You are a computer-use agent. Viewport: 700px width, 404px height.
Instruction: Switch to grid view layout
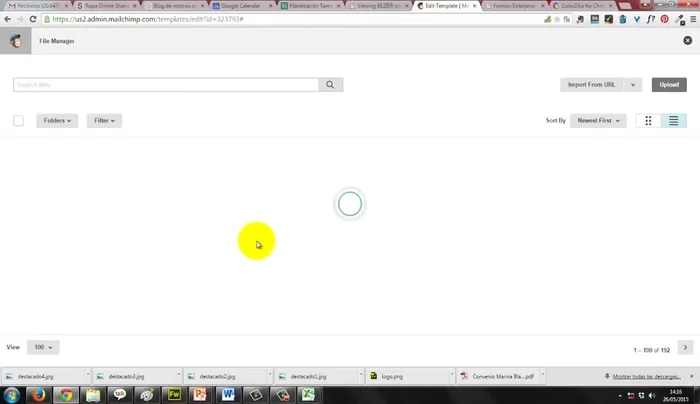[648, 121]
